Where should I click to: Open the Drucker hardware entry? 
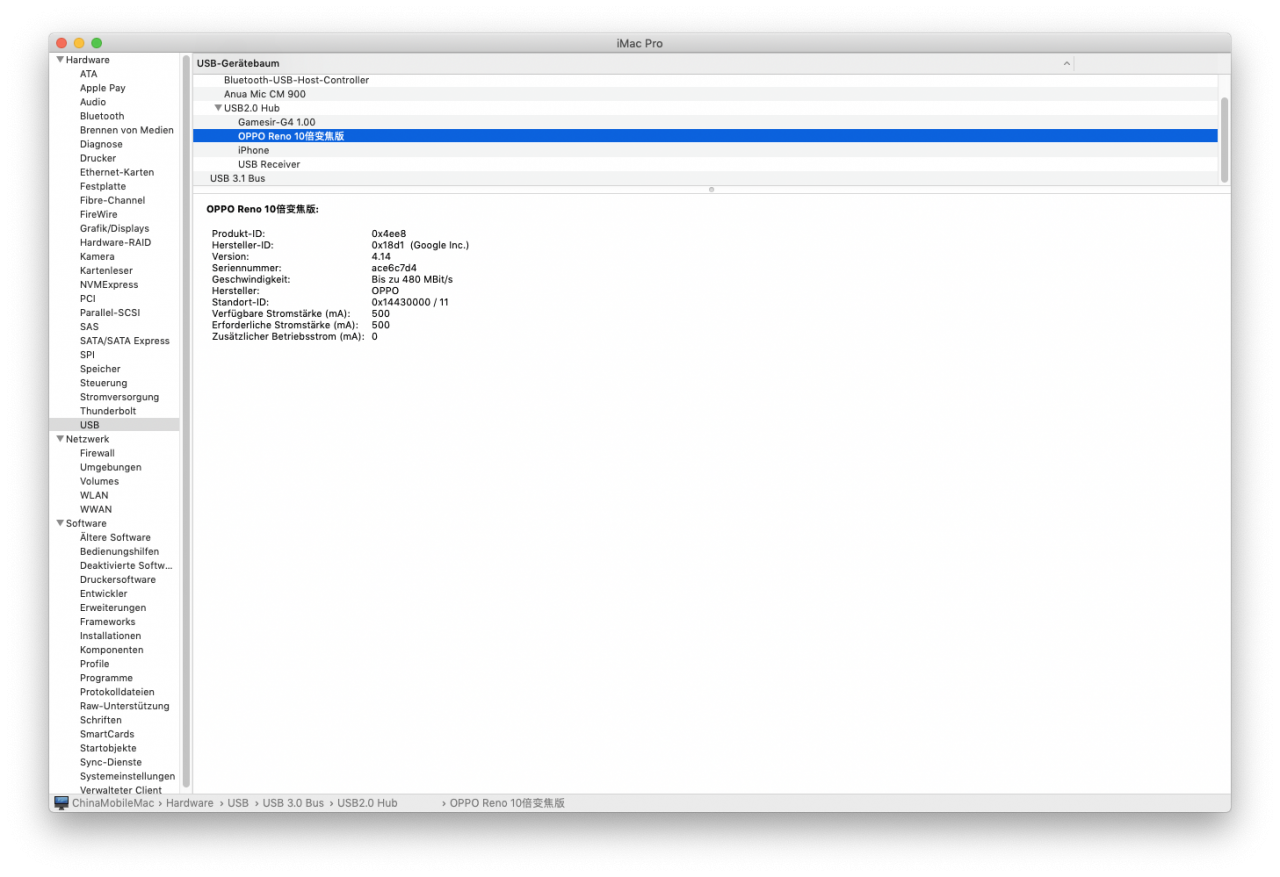pyautogui.click(x=98, y=158)
